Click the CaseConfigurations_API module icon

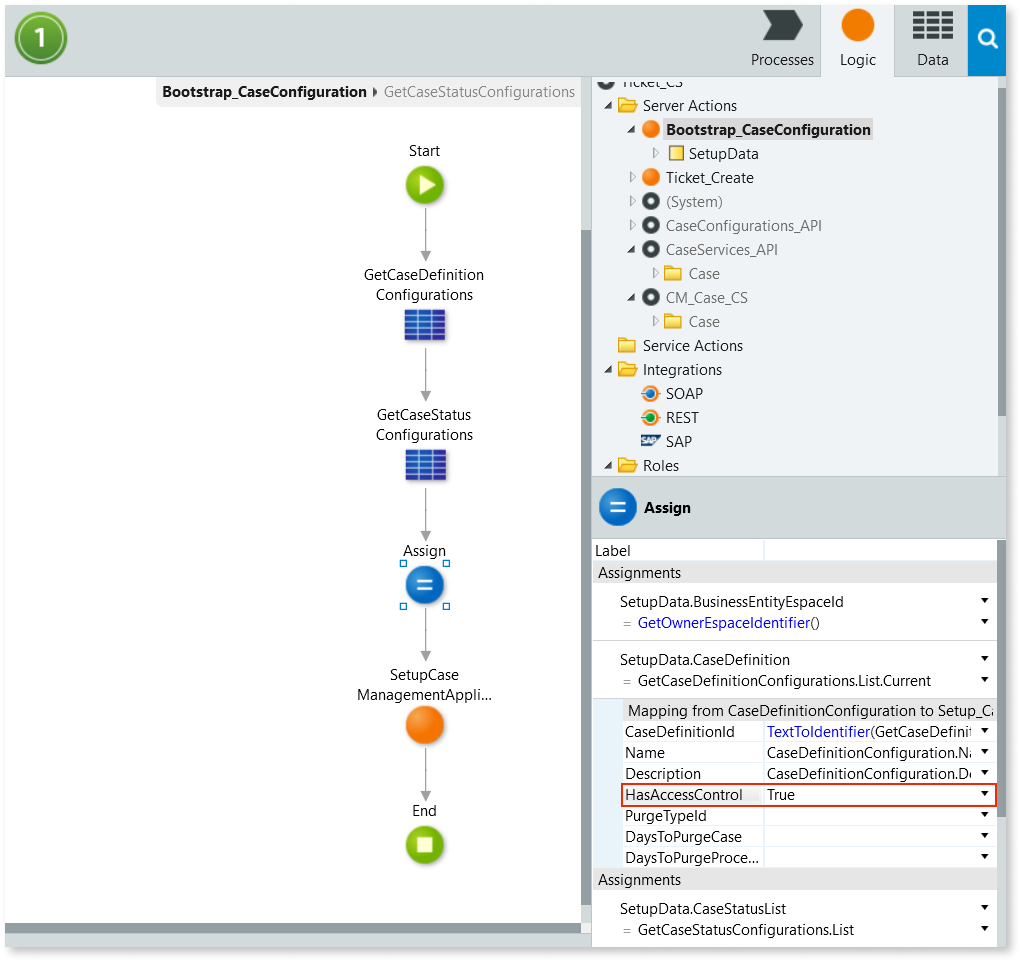click(x=650, y=225)
